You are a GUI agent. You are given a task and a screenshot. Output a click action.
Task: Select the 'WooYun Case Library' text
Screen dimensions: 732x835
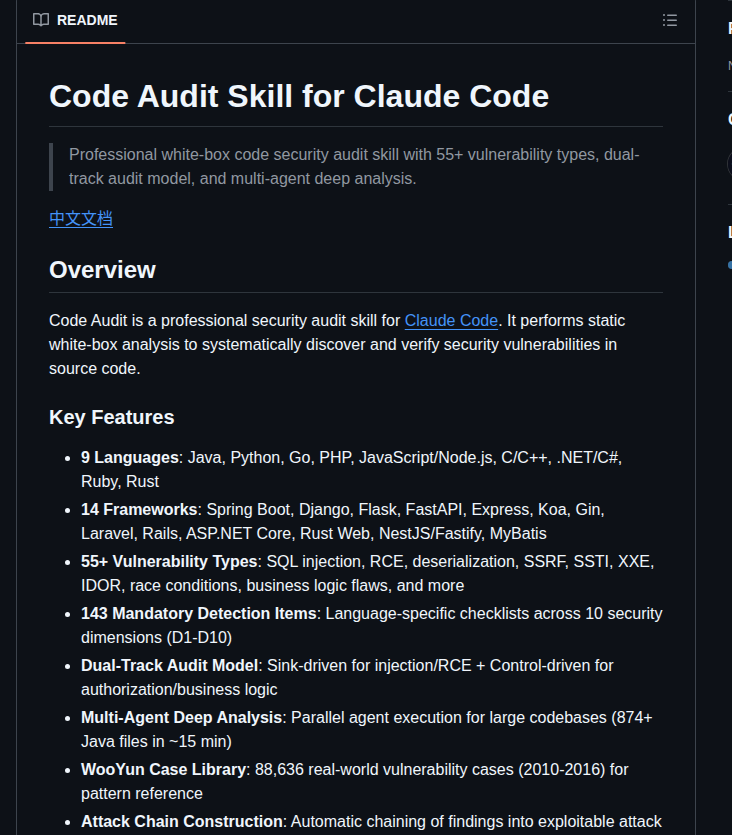click(x=163, y=769)
